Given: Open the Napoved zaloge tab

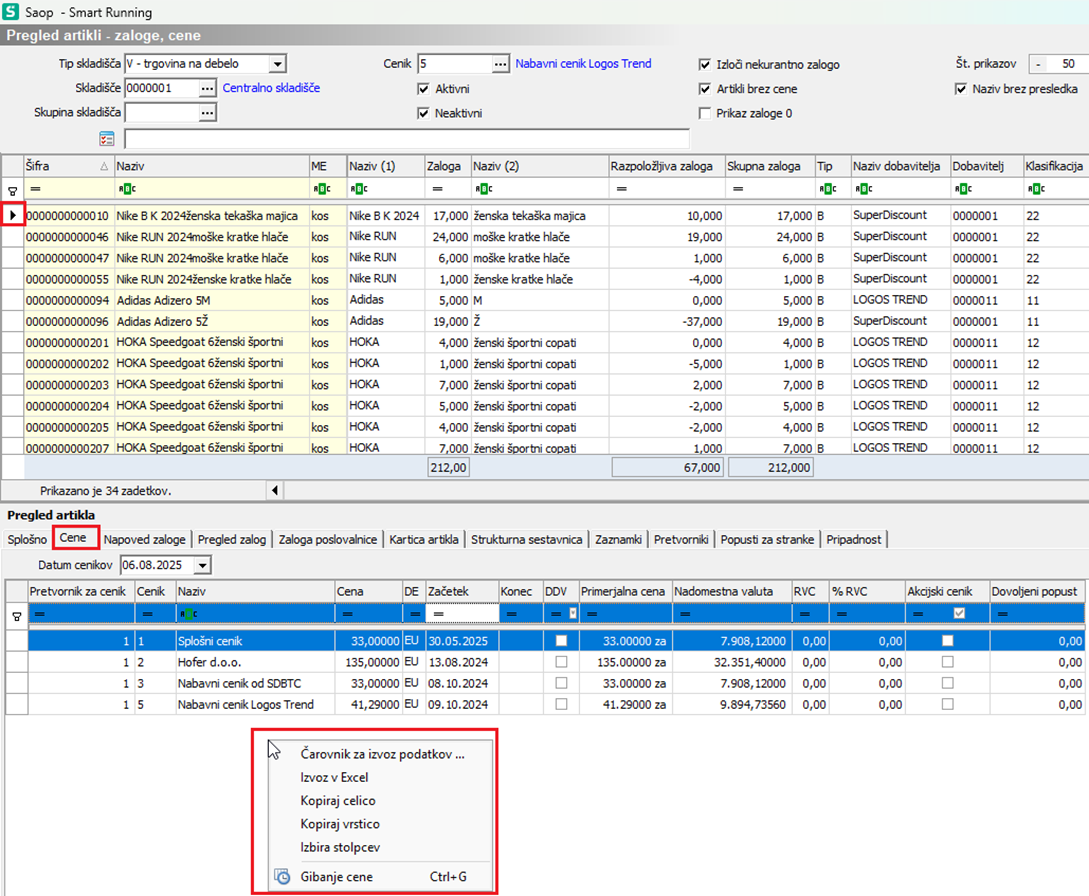Looking at the screenshot, I should 144,540.
